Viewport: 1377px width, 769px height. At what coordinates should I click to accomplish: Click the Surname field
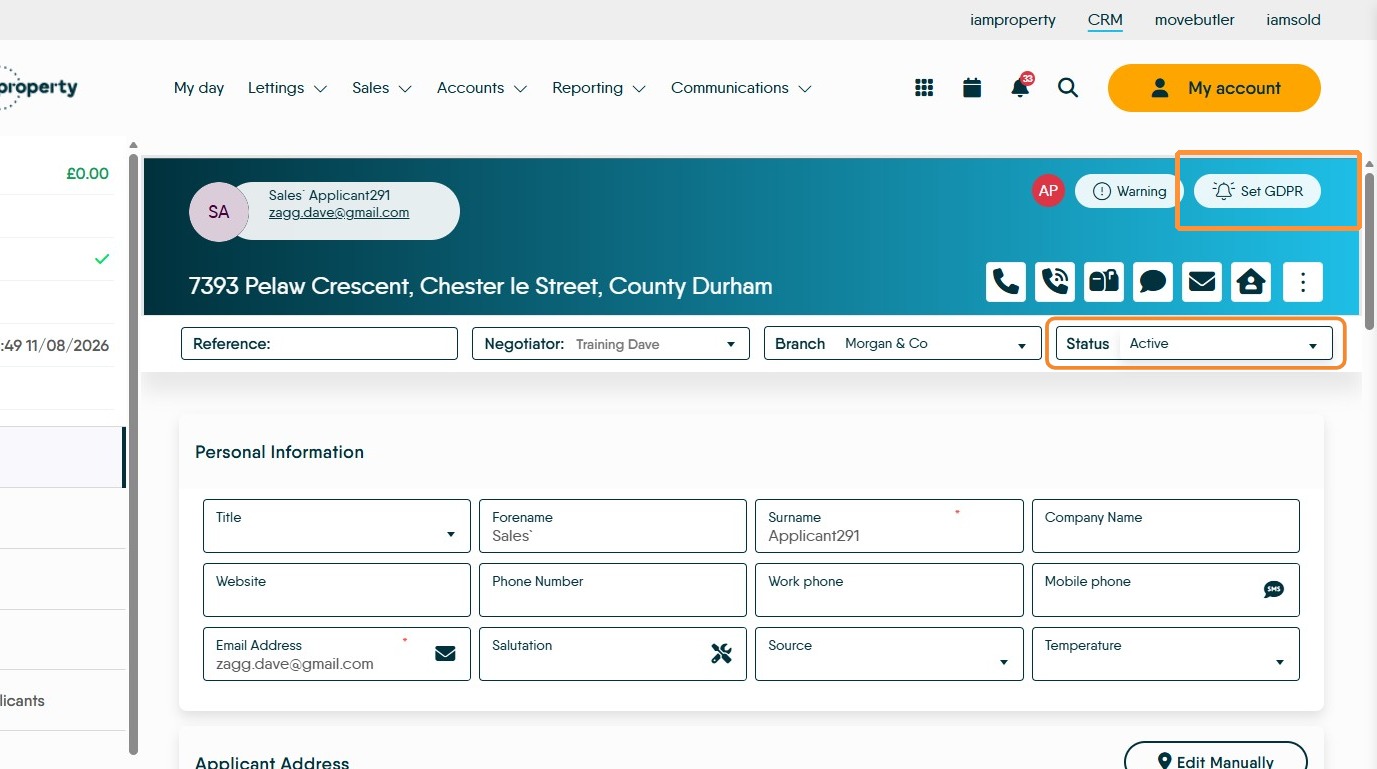[889, 526]
